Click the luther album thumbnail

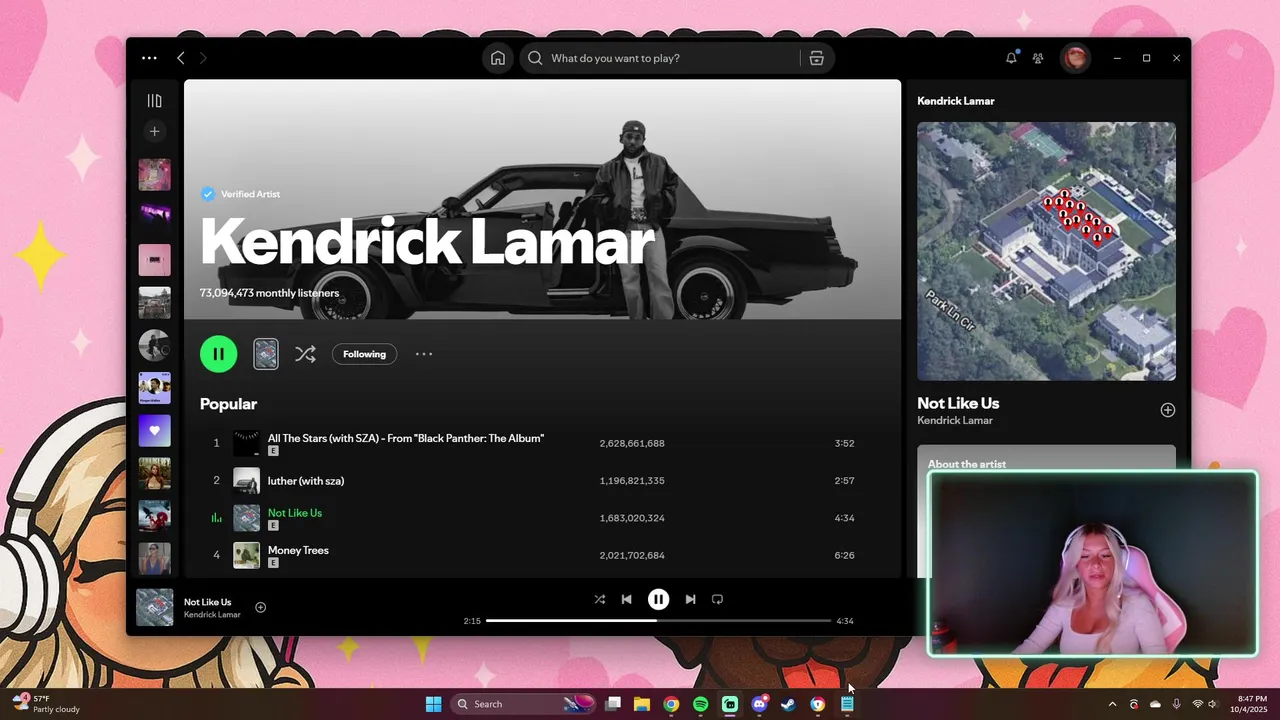(x=246, y=481)
